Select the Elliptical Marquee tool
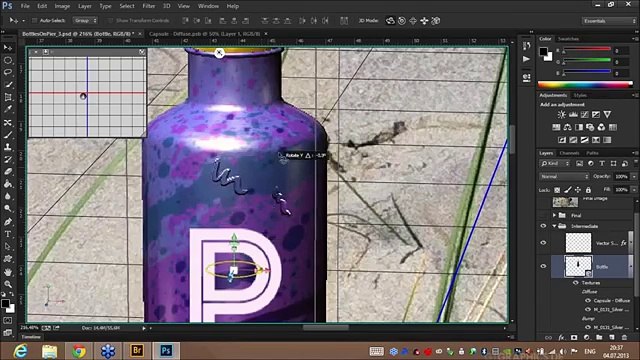 tap(8, 60)
